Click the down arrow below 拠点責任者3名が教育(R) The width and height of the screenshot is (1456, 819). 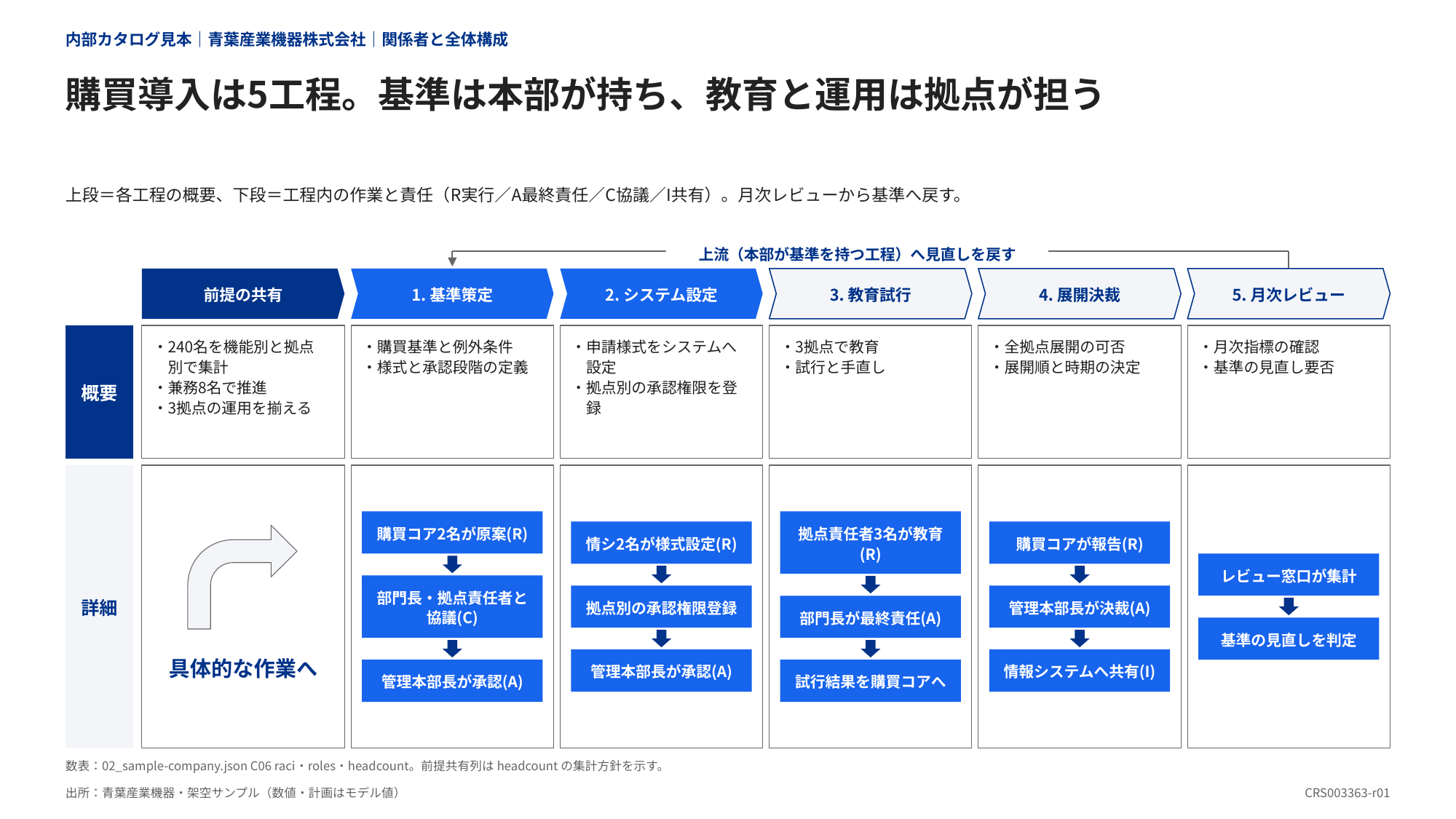870,585
